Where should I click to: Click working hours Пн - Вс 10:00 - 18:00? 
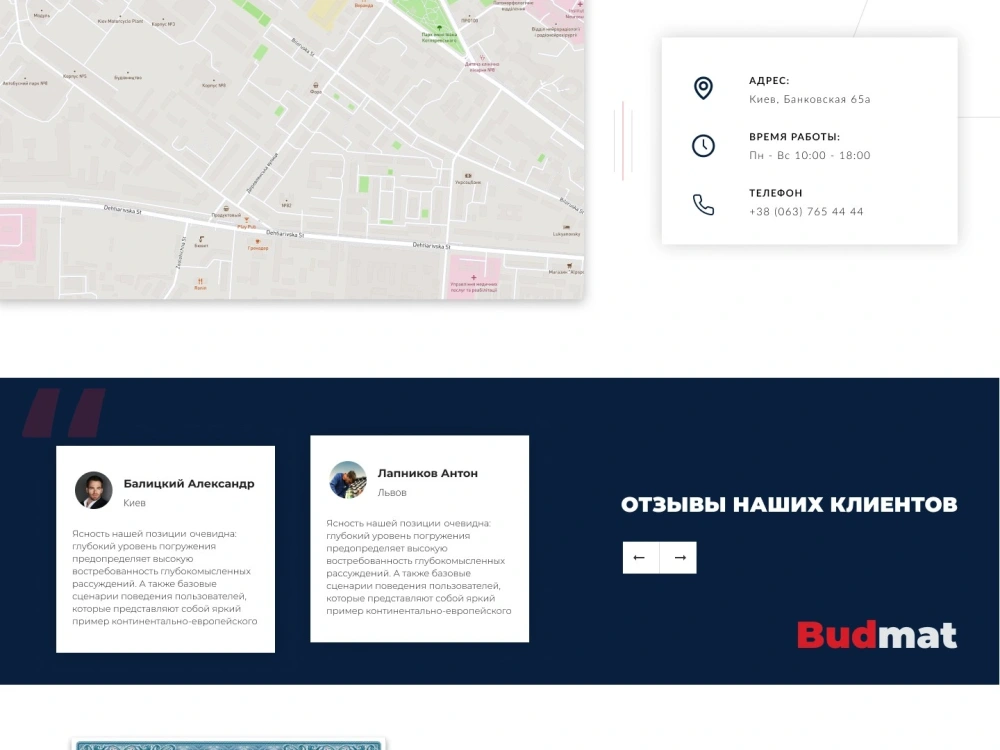click(x=809, y=156)
